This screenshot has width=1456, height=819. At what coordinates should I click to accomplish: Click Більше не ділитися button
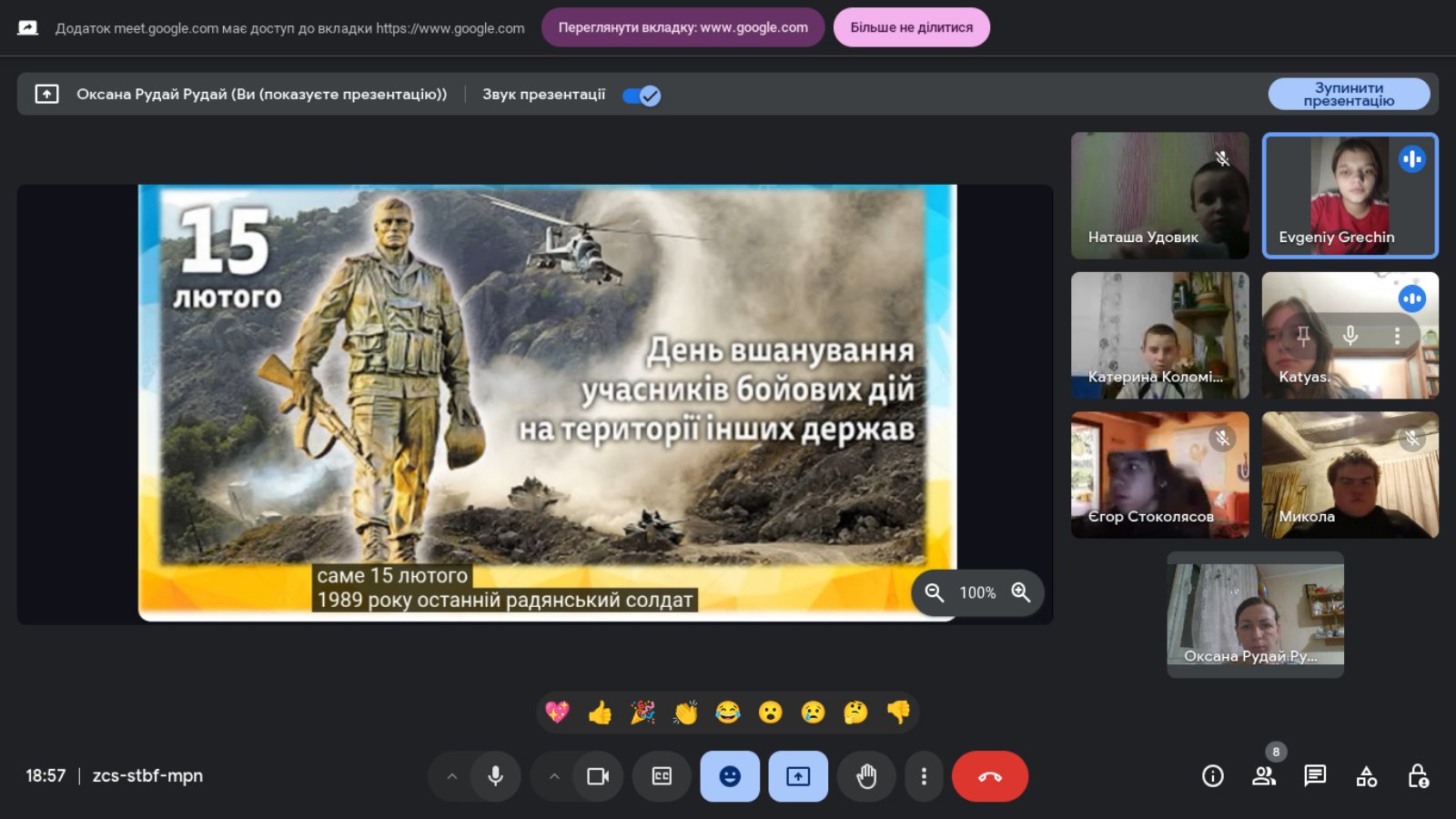coord(912,27)
